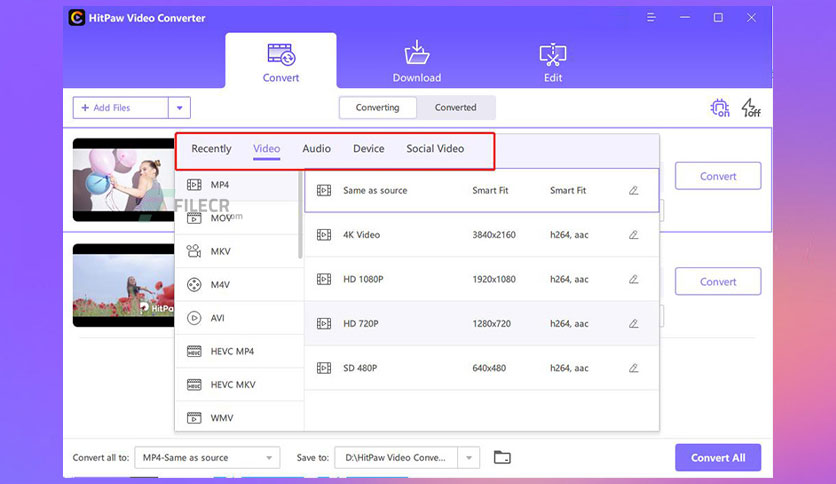
Task: Click 3840x2160 resolution value
Action: pyautogui.click(x=494, y=235)
